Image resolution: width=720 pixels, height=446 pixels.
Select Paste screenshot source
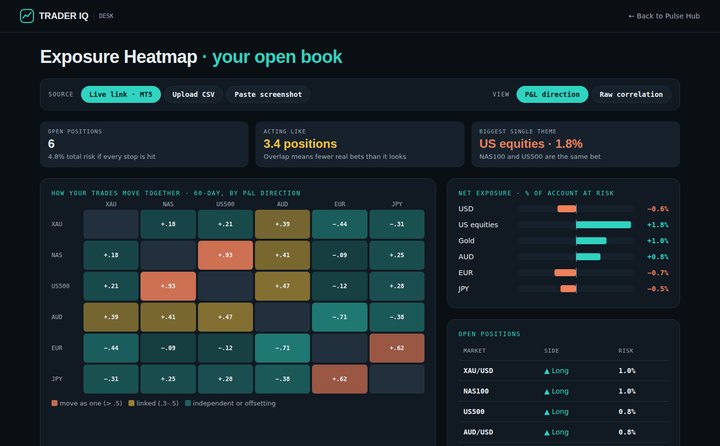click(x=268, y=94)
